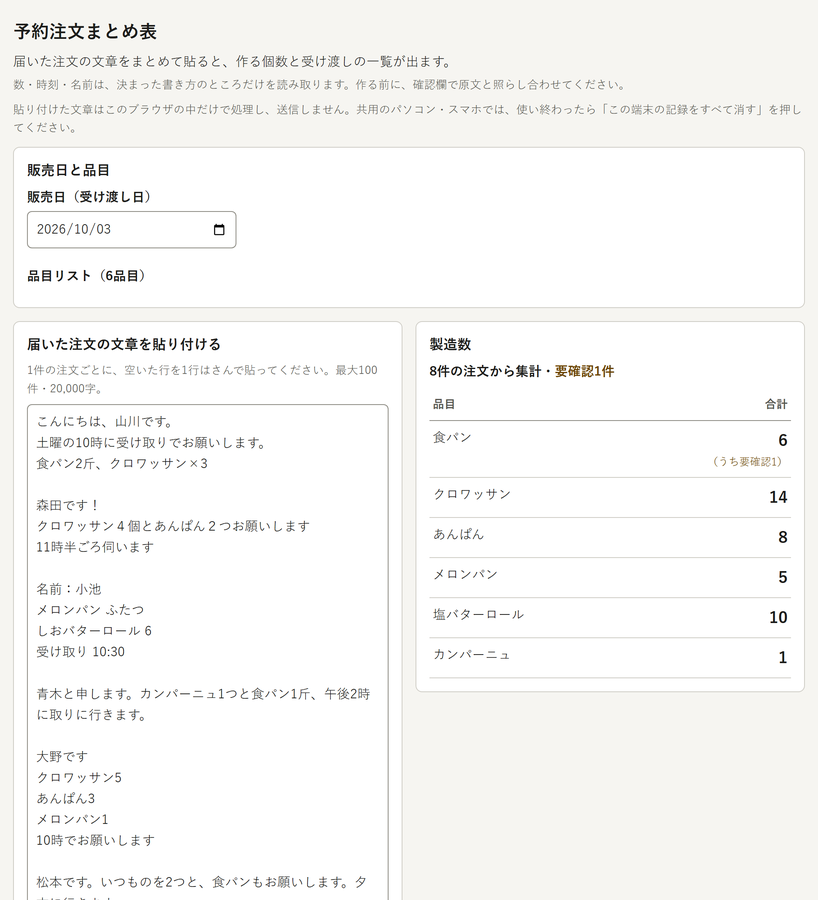
Task: Click the line 受け取り 10:30 in textarea
Action: [80, 652]
